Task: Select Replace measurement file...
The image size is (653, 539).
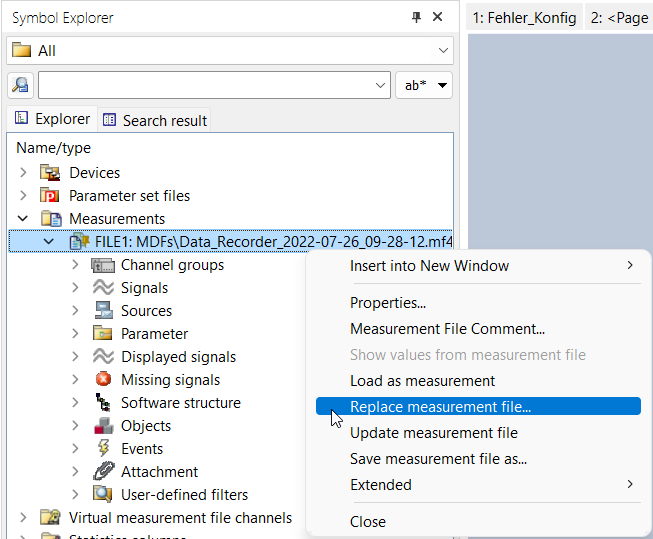Action: click(x=478, y=406)
